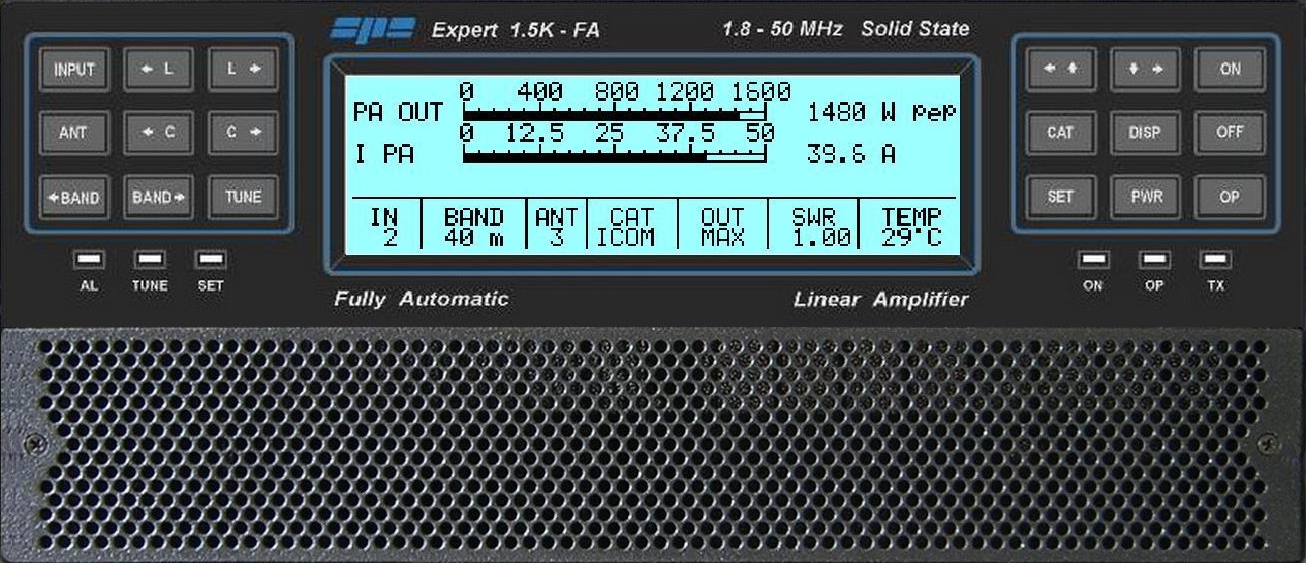Click the TX indicator LED
Screen dimensions: 1306x563
coord(1215,260)
